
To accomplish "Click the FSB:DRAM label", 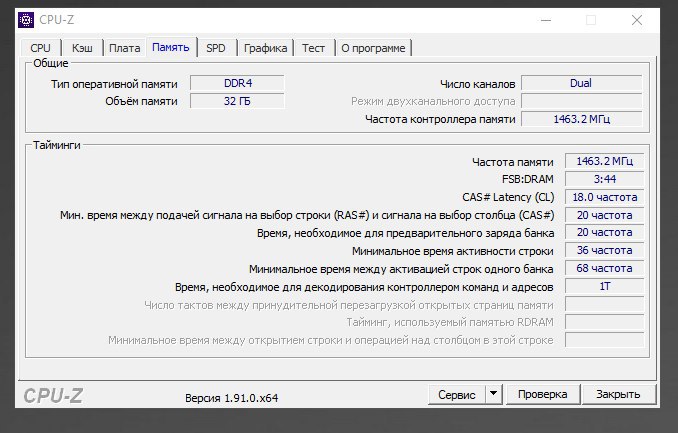I will point(528,179).
